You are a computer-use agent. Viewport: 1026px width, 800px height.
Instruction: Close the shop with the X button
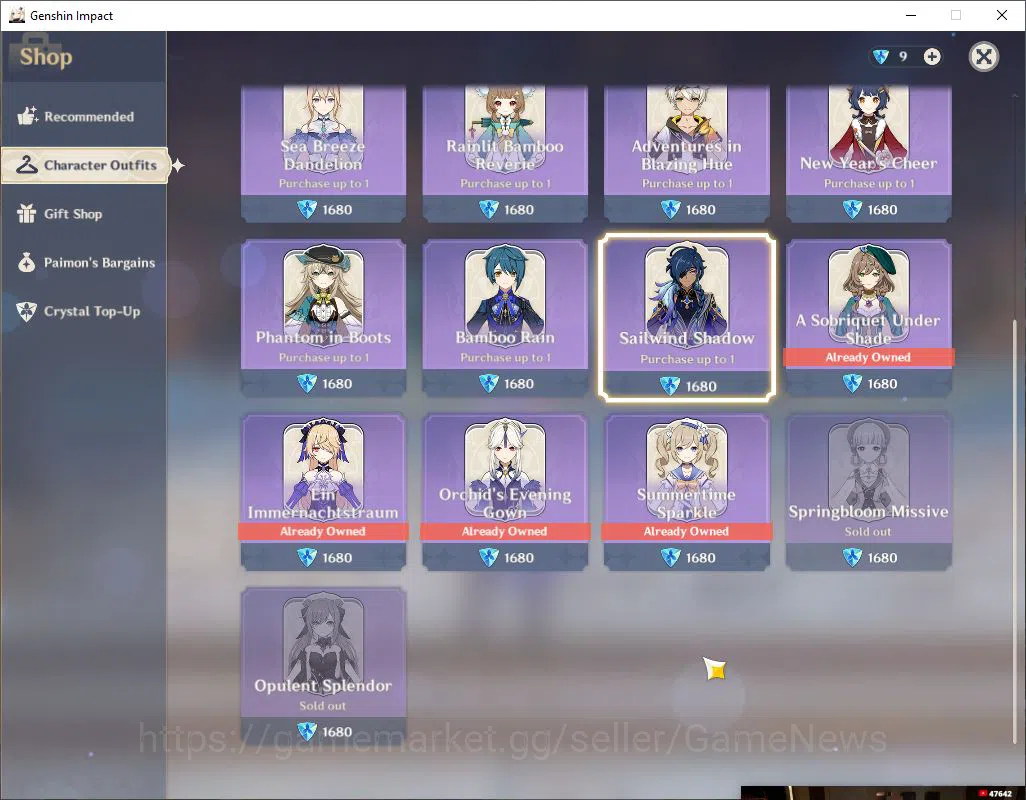[x=983, y=57]
